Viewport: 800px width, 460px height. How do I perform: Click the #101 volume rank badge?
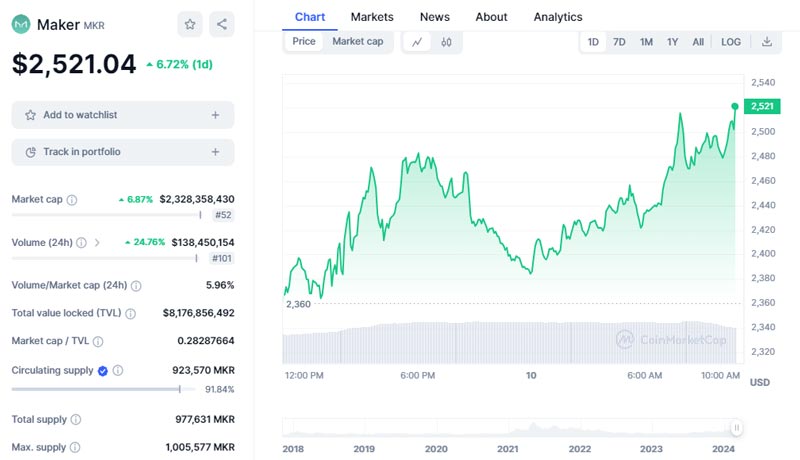coord(221,259)
